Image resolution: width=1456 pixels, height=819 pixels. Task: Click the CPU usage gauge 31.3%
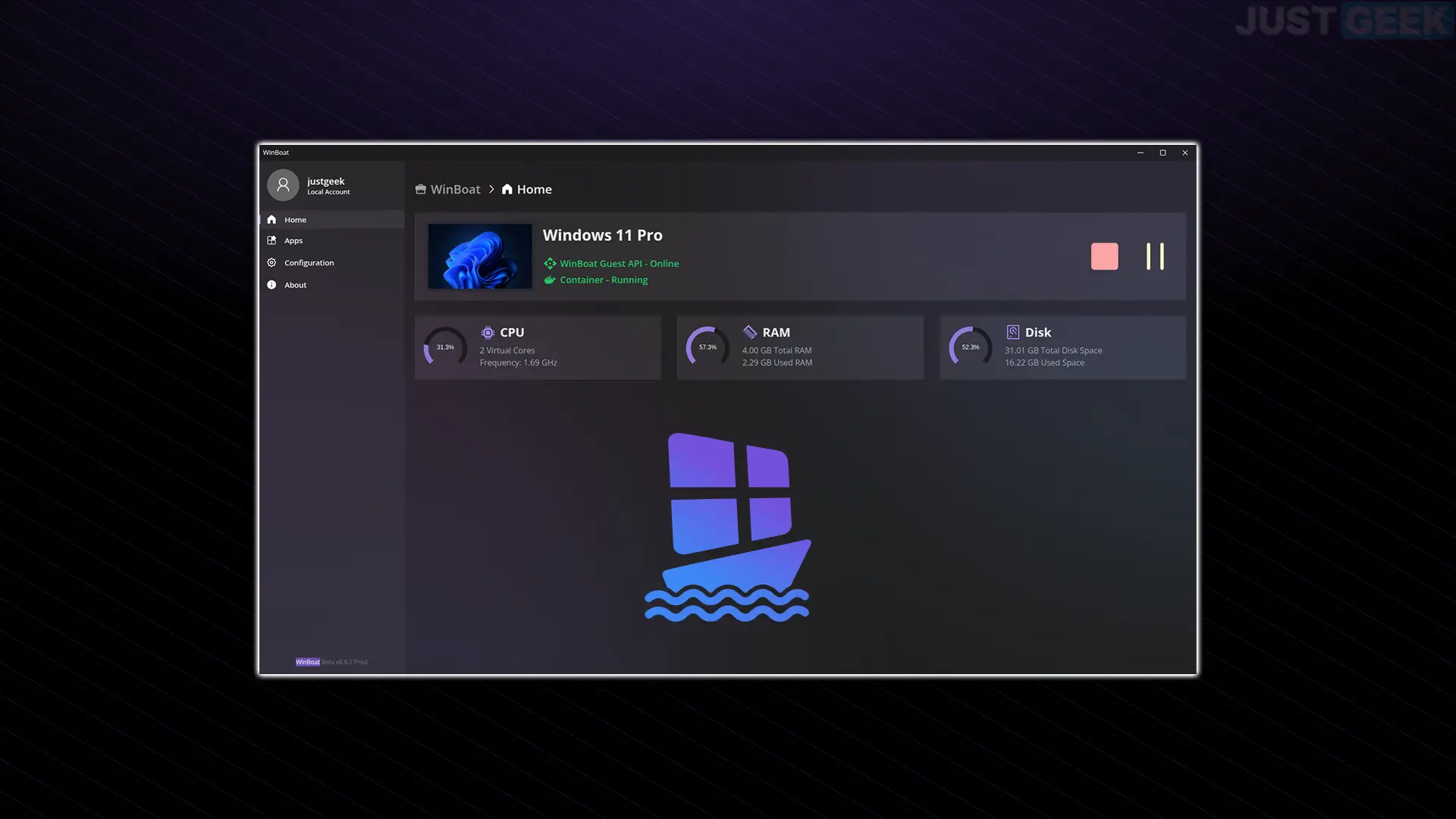click(445, 347)
